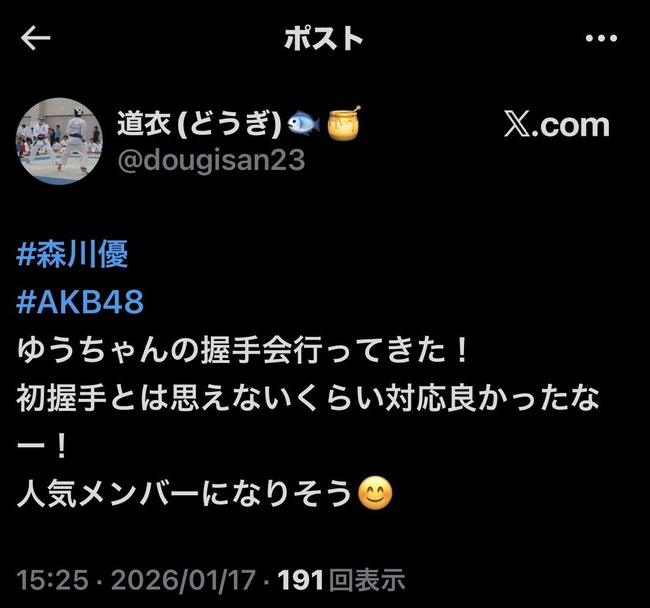Screen dimensions: 650x608
Task: Click the 2026/01/17 post date
Action: (x=183, y=579)
